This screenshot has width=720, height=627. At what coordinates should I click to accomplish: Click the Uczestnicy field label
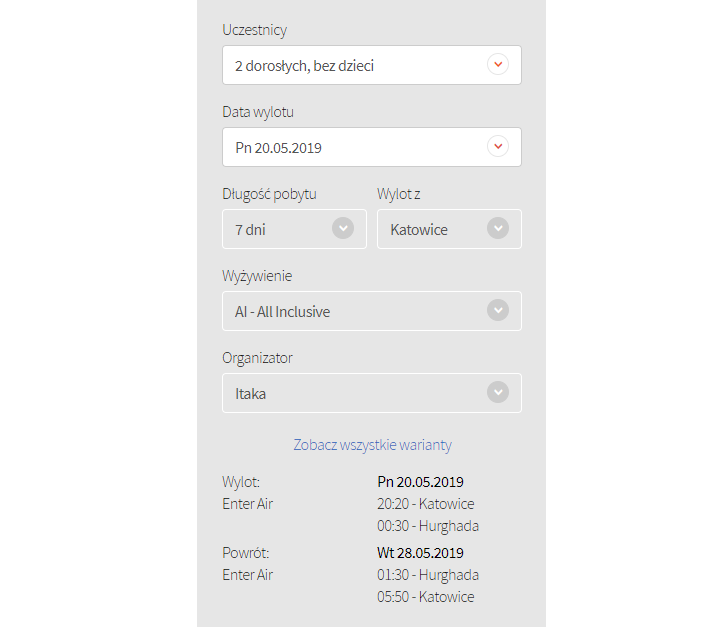point(254,30)
